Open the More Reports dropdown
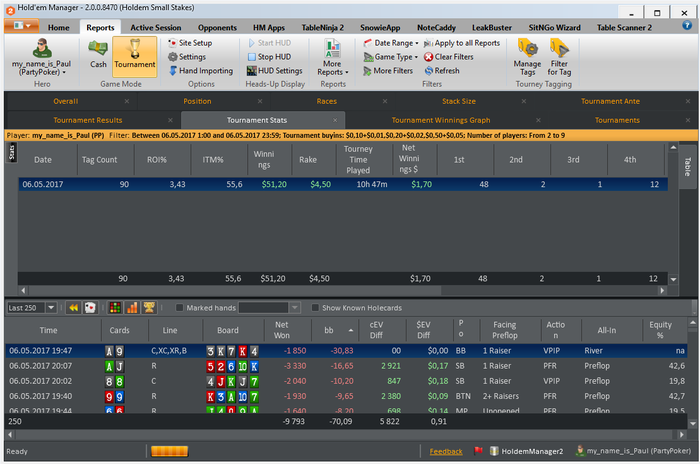Screen dimensions: 700x464 (x=333, y=57)
